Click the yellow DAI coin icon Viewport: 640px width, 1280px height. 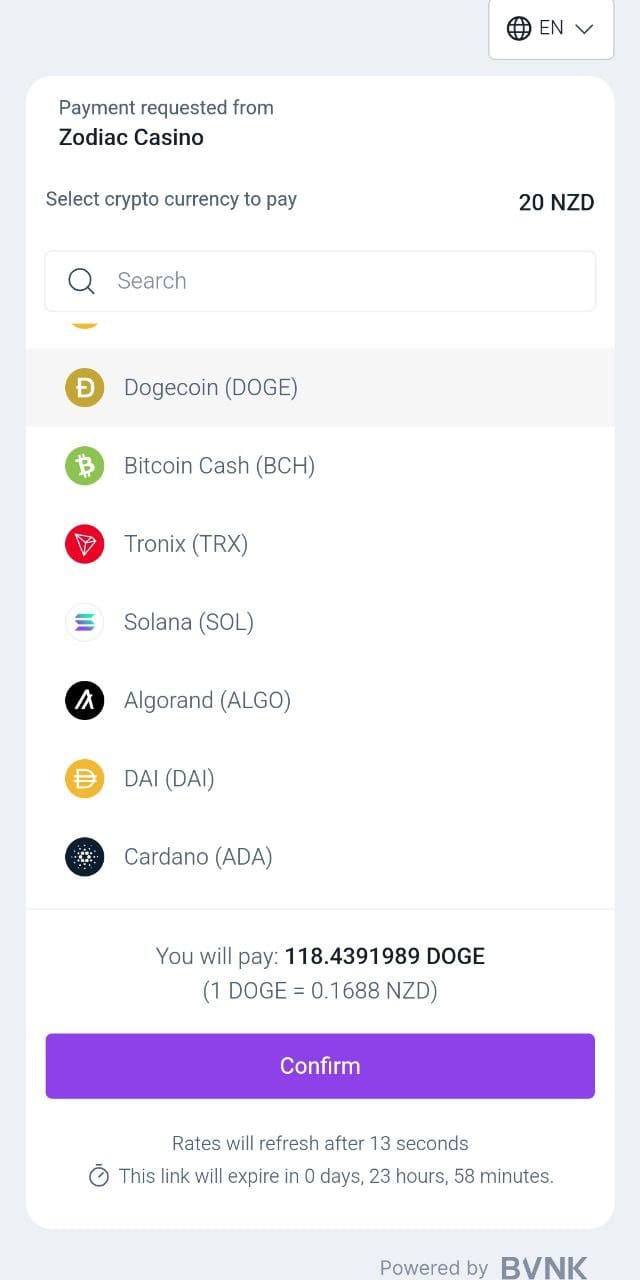point(85,778)
